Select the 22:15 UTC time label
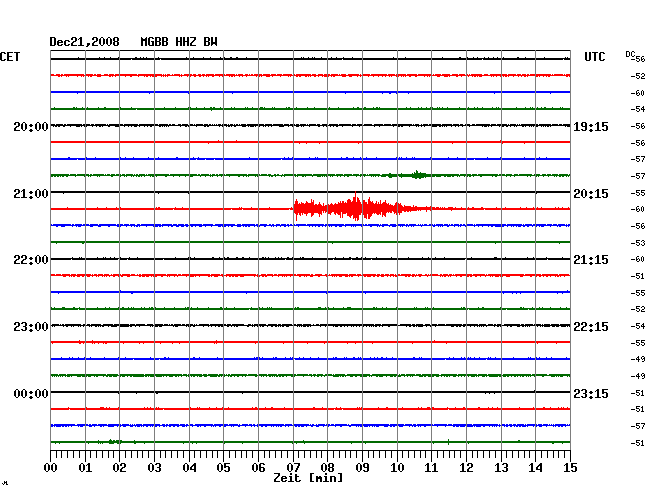The image size is (650, 494). pyautogui.click(x=591, y=327)
